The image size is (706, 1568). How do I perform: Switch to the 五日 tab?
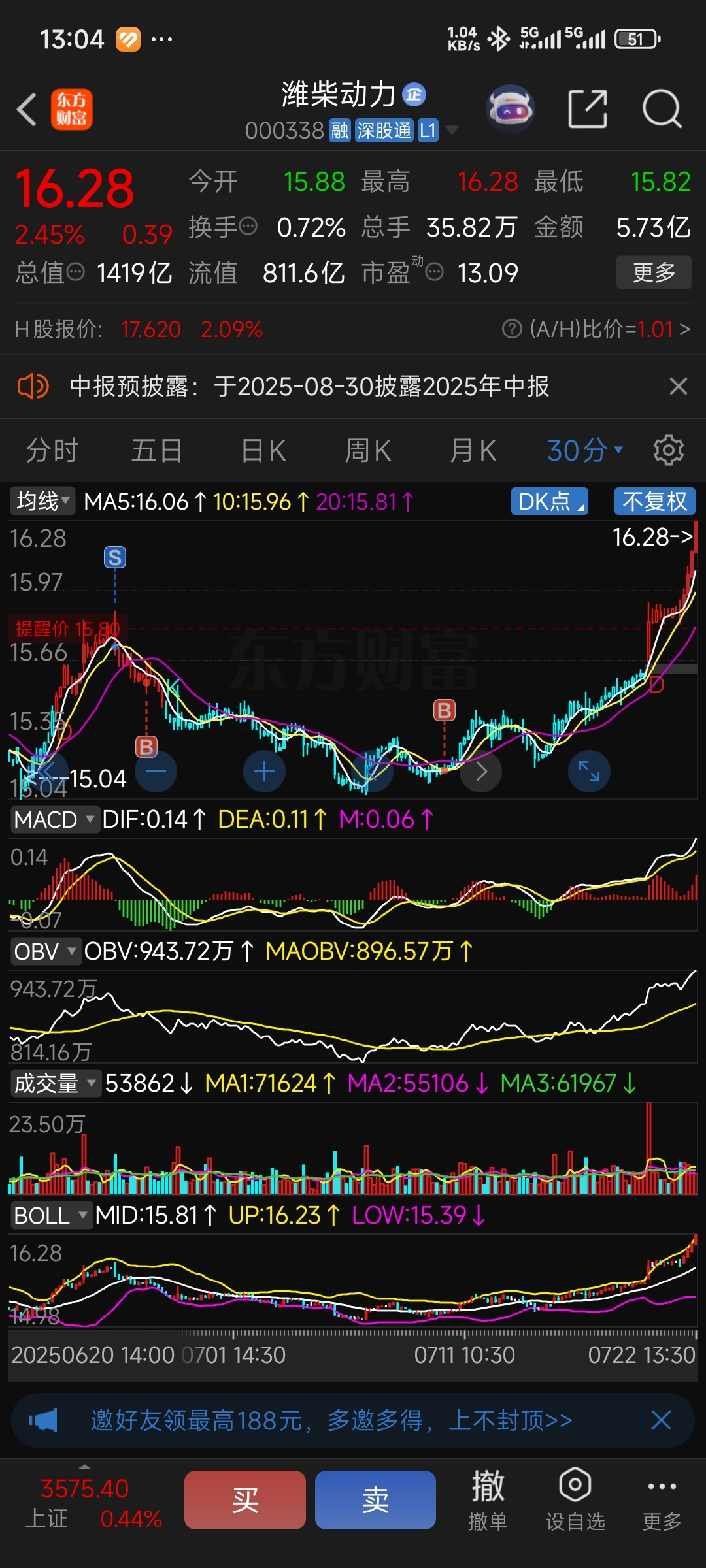157,450
